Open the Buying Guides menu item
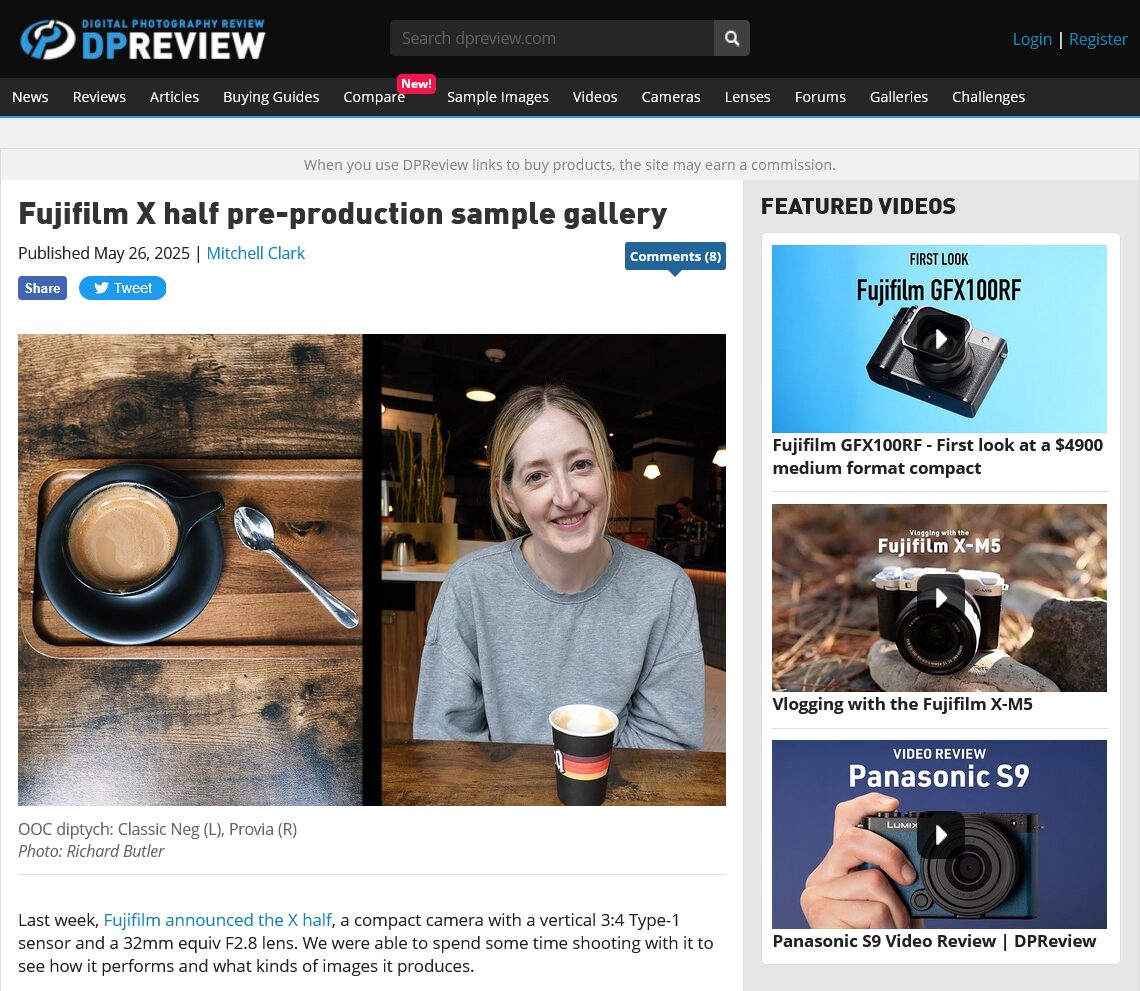The width and height of the screenshot is (1140, 991). [271, 97]
